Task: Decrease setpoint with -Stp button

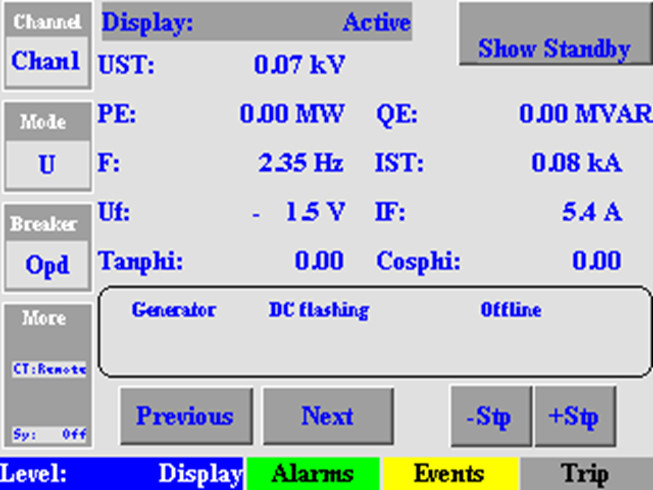Action: pyautogui.click(x=489, y=416)
